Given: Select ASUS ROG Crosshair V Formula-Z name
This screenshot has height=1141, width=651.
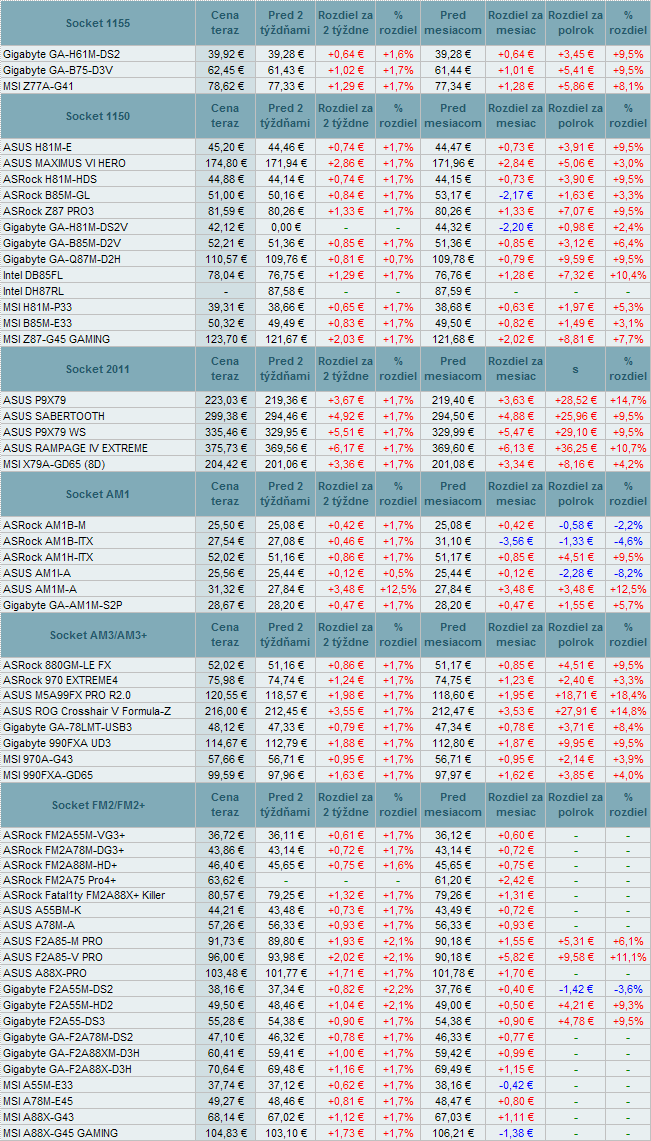Looking at the screenshot, I should [x=87, y=712].
